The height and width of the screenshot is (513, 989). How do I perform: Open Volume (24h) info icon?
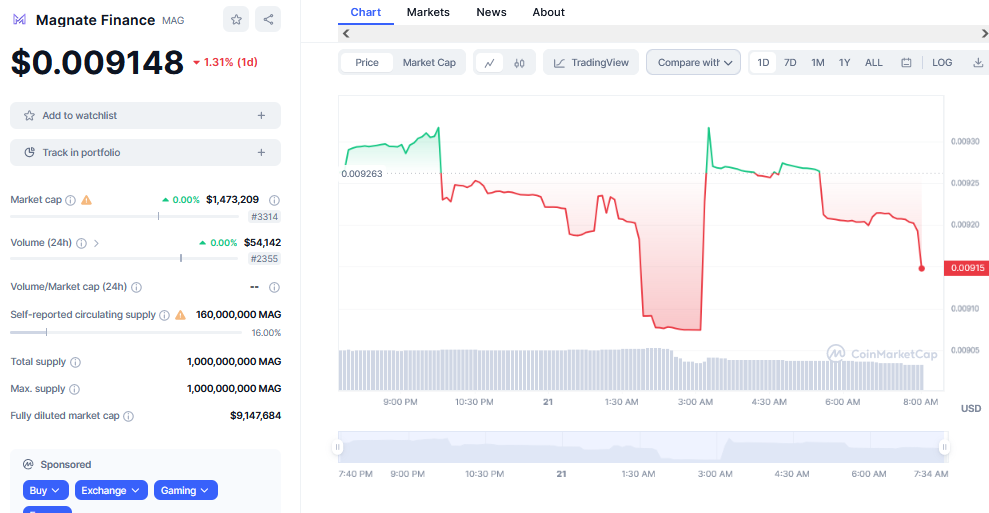pyautogui.click(x=81, y=243)
